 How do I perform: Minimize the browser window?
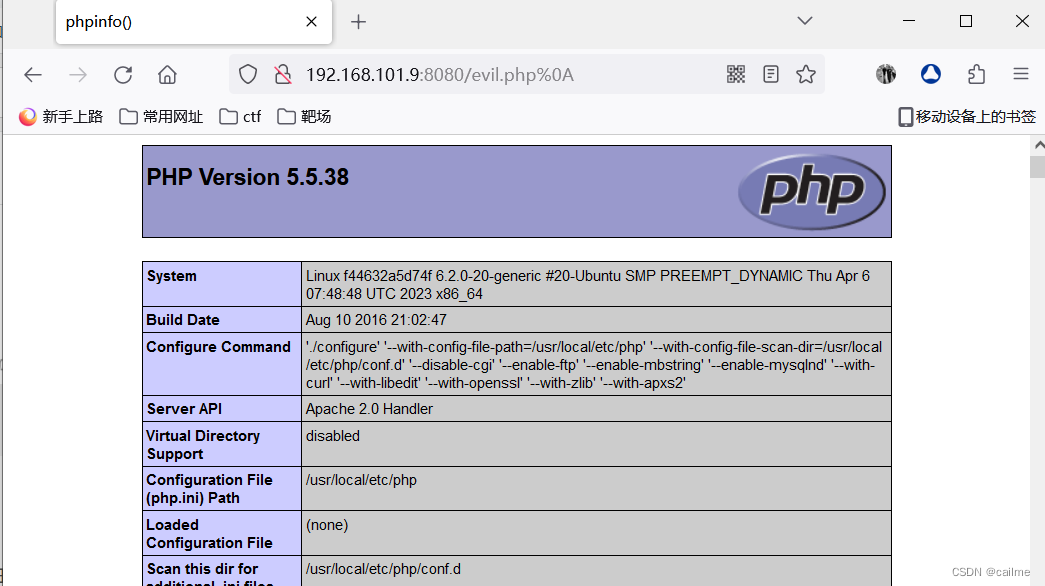(909, 21)
